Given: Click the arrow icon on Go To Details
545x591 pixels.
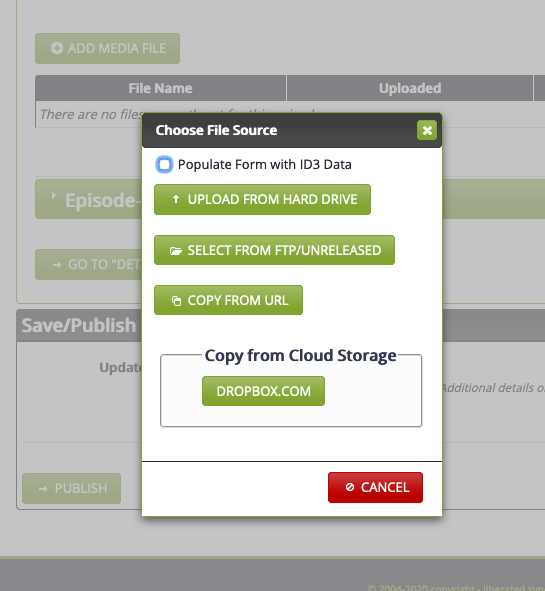Looking at the screenshot, I should (x=57, y=265).
